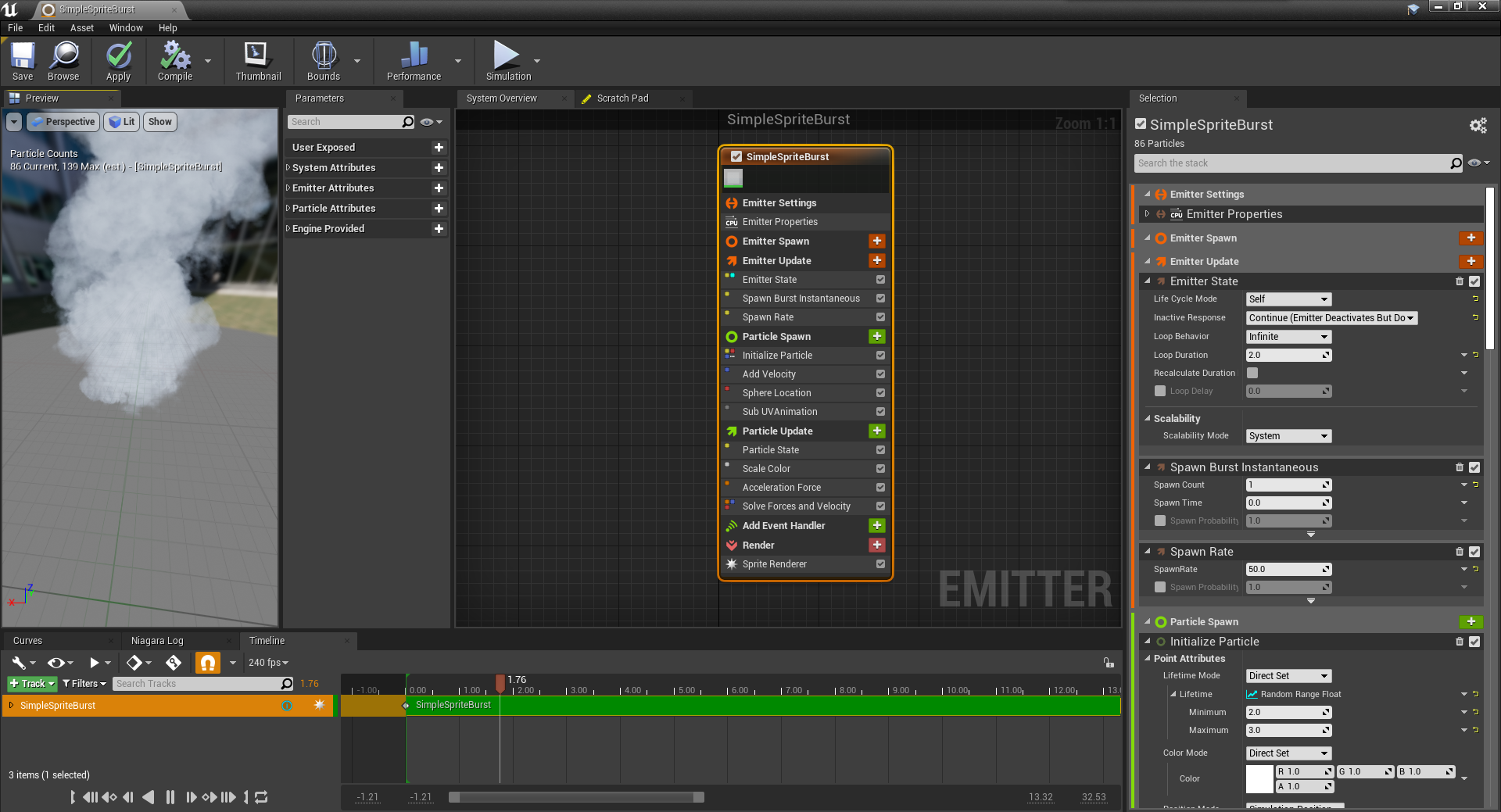Open the Lifetime Mode dropdown
1501x812 pixels.
point(1288,676)
